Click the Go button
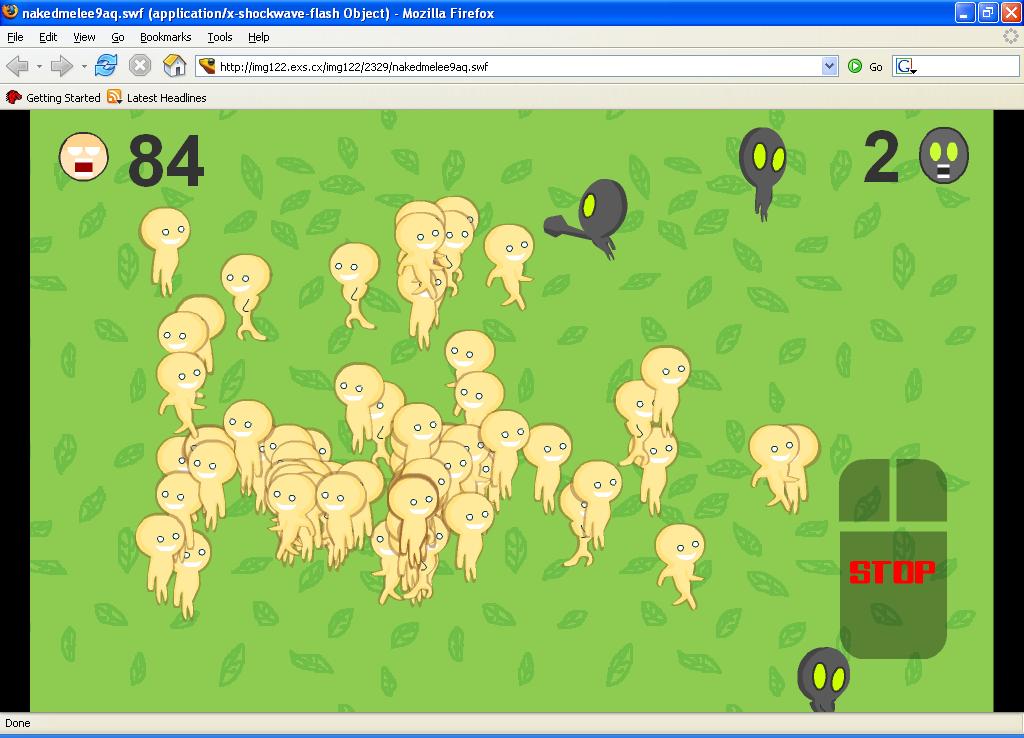Viewport: 1024px width, 738px height. pyautogui.click(x=866, y=67)
